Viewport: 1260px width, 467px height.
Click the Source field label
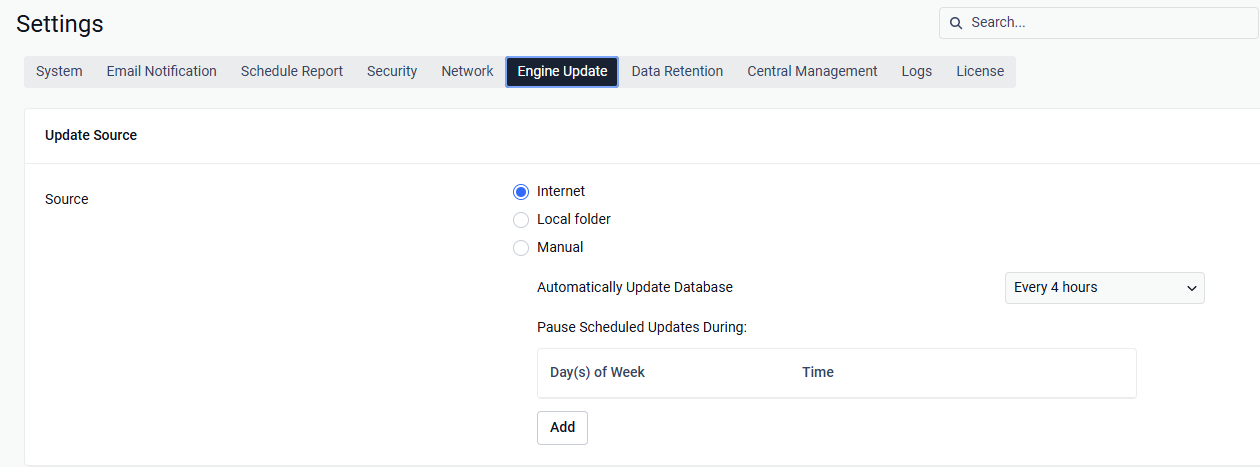click(x=67, y=199)
